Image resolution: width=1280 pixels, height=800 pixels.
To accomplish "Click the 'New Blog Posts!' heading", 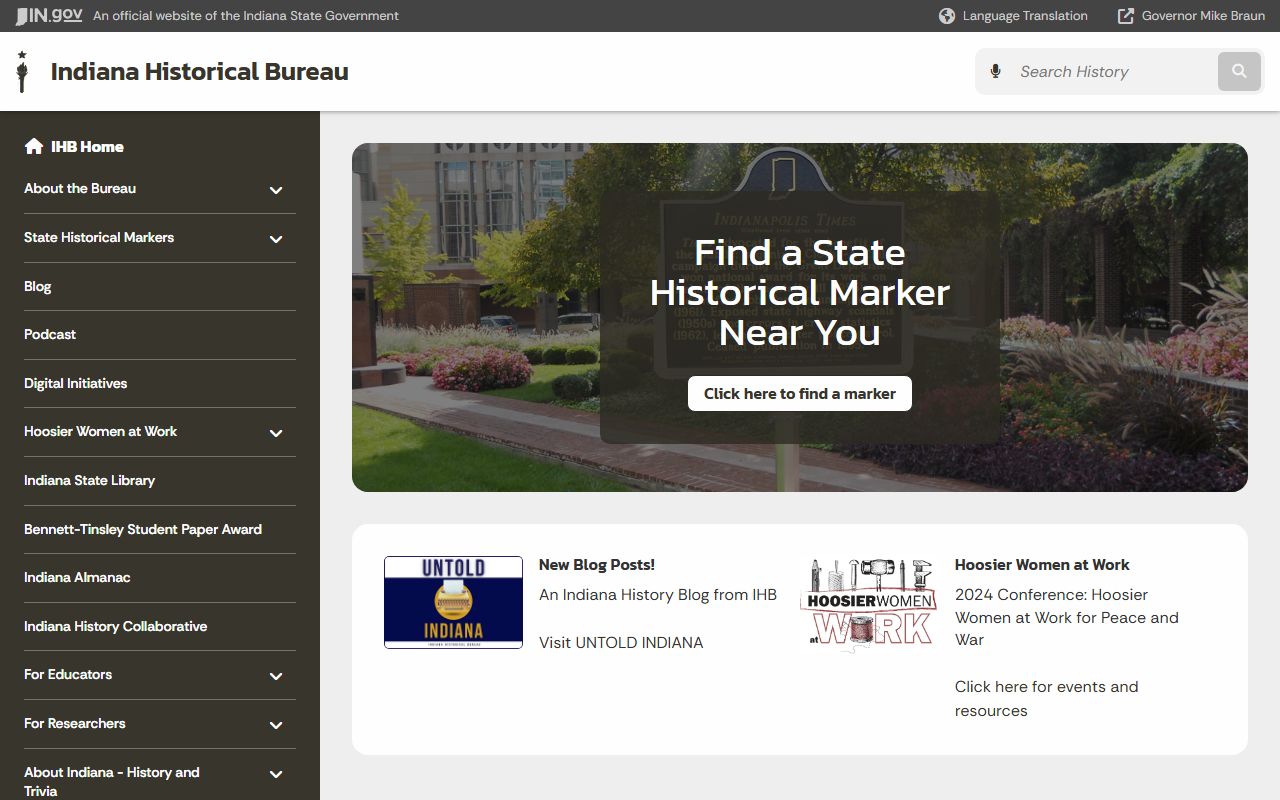I will tap(597, 564).
